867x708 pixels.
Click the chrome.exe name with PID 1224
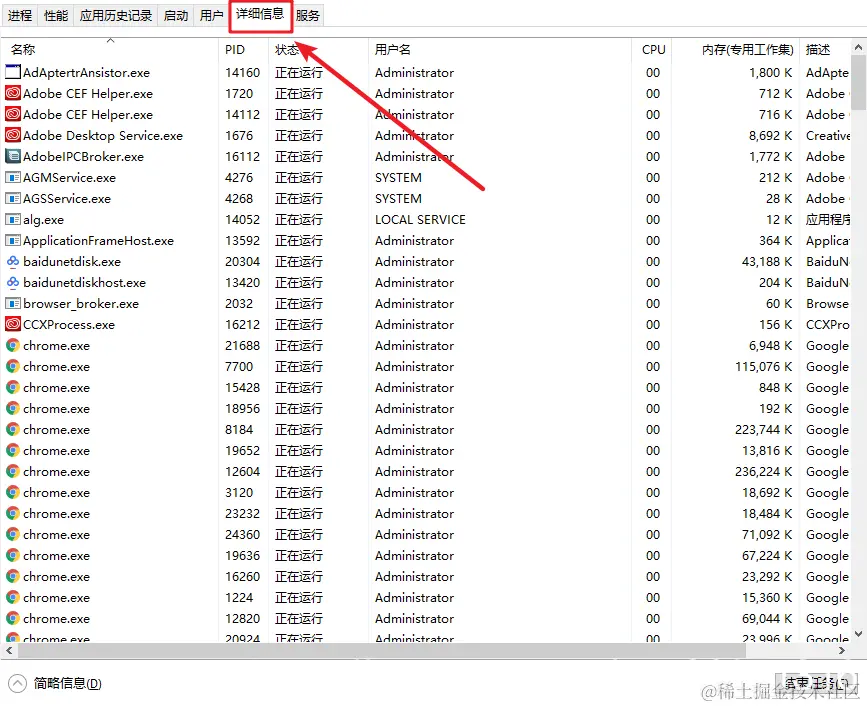tap(56, 598)
